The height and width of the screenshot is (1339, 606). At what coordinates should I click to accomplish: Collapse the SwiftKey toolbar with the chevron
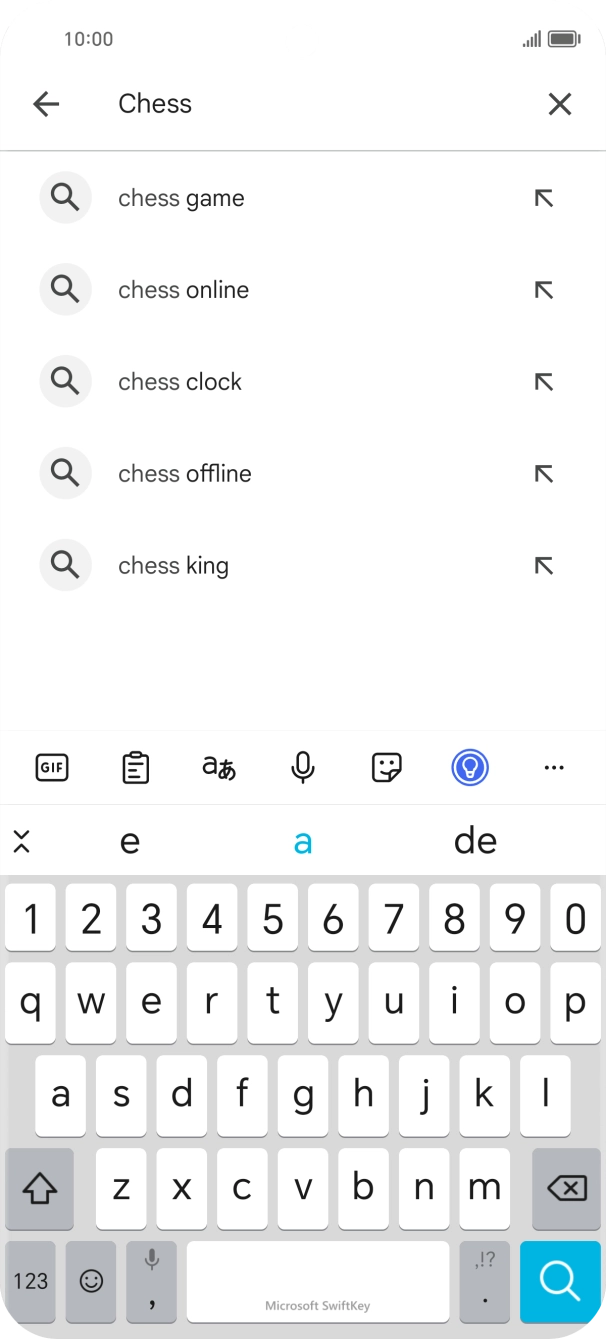click(x=23, y=841)
